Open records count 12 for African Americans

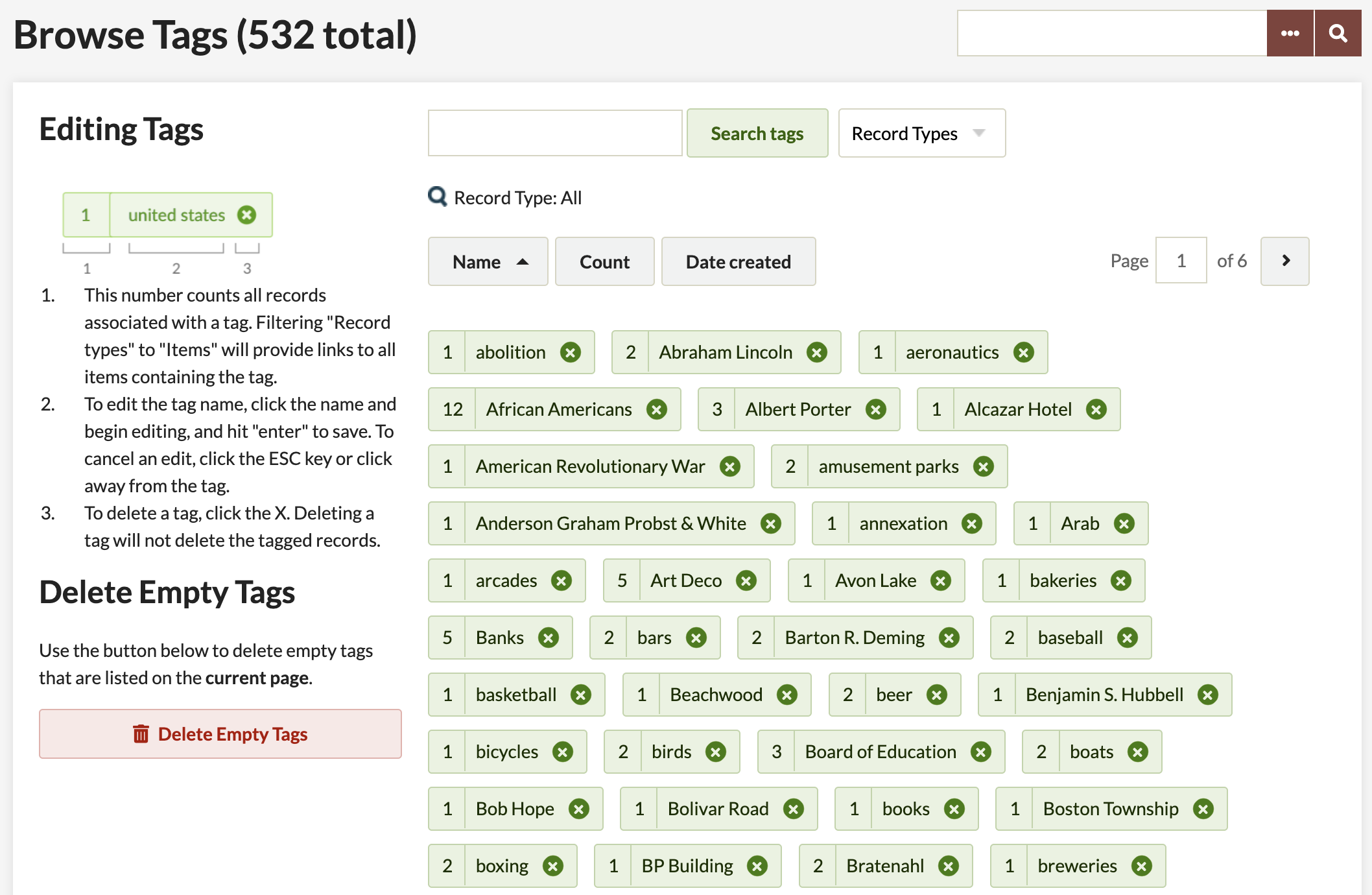(x=453, y=409)
